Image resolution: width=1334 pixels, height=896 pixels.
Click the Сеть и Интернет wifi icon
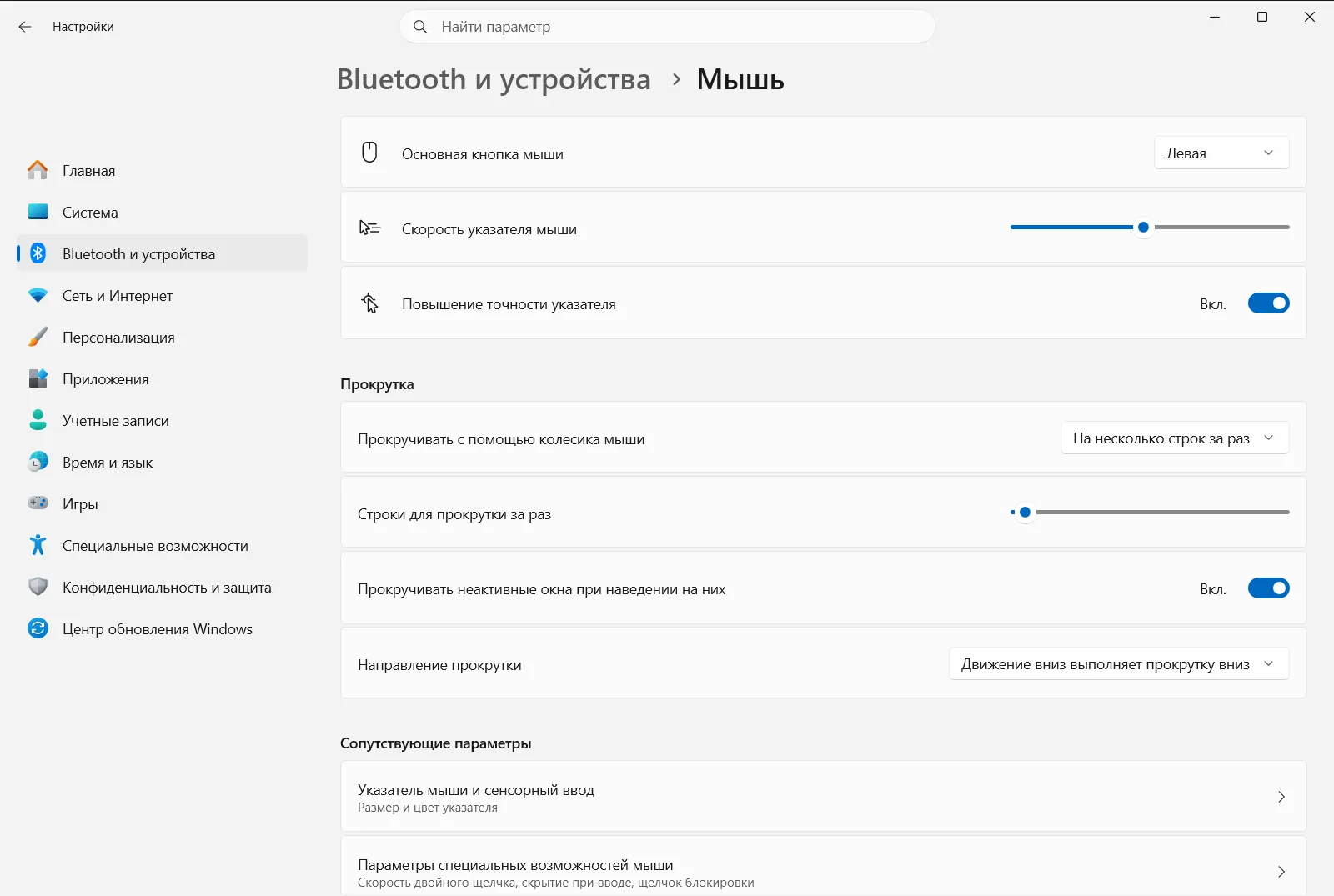point(38,295)
